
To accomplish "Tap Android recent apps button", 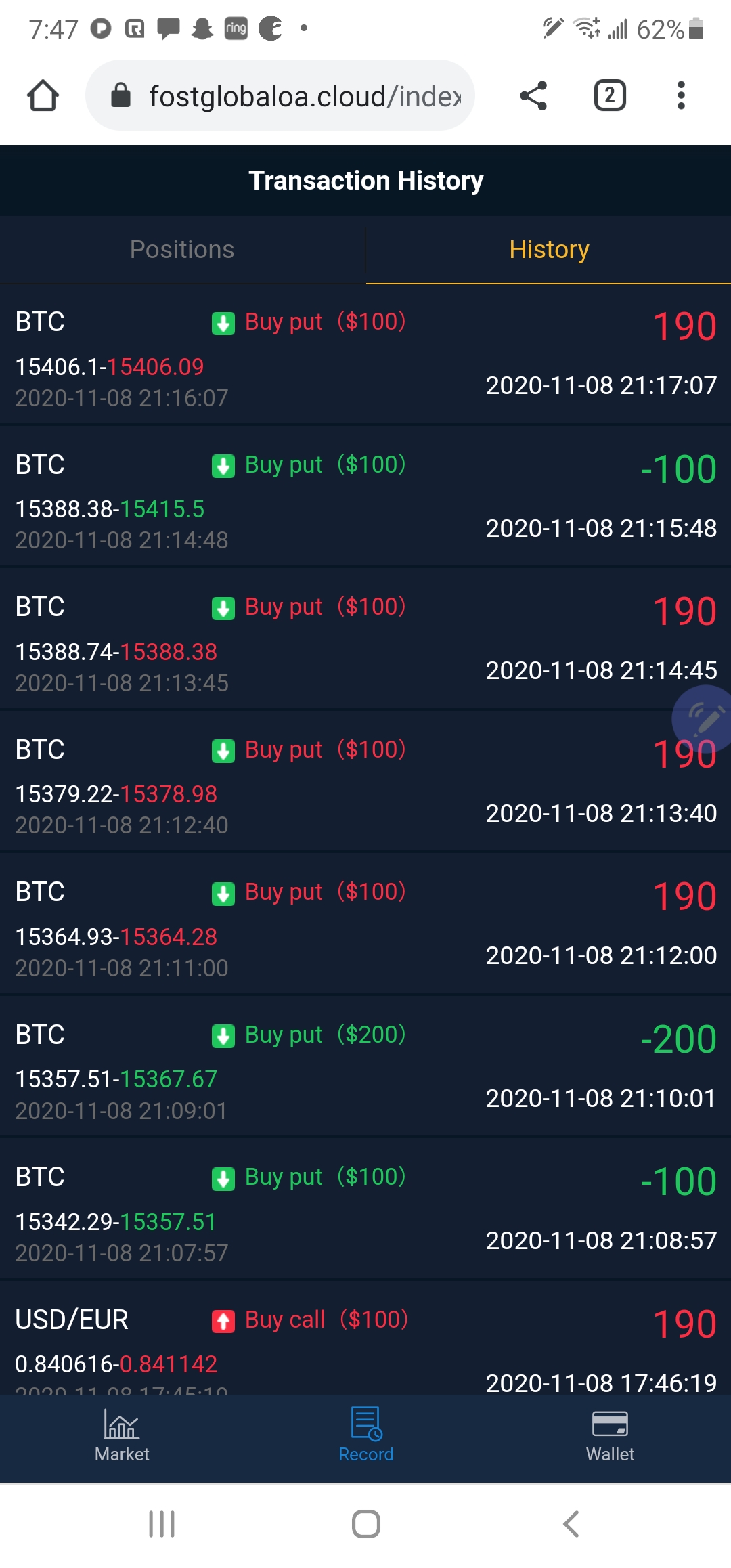I will click(162, 1524).
